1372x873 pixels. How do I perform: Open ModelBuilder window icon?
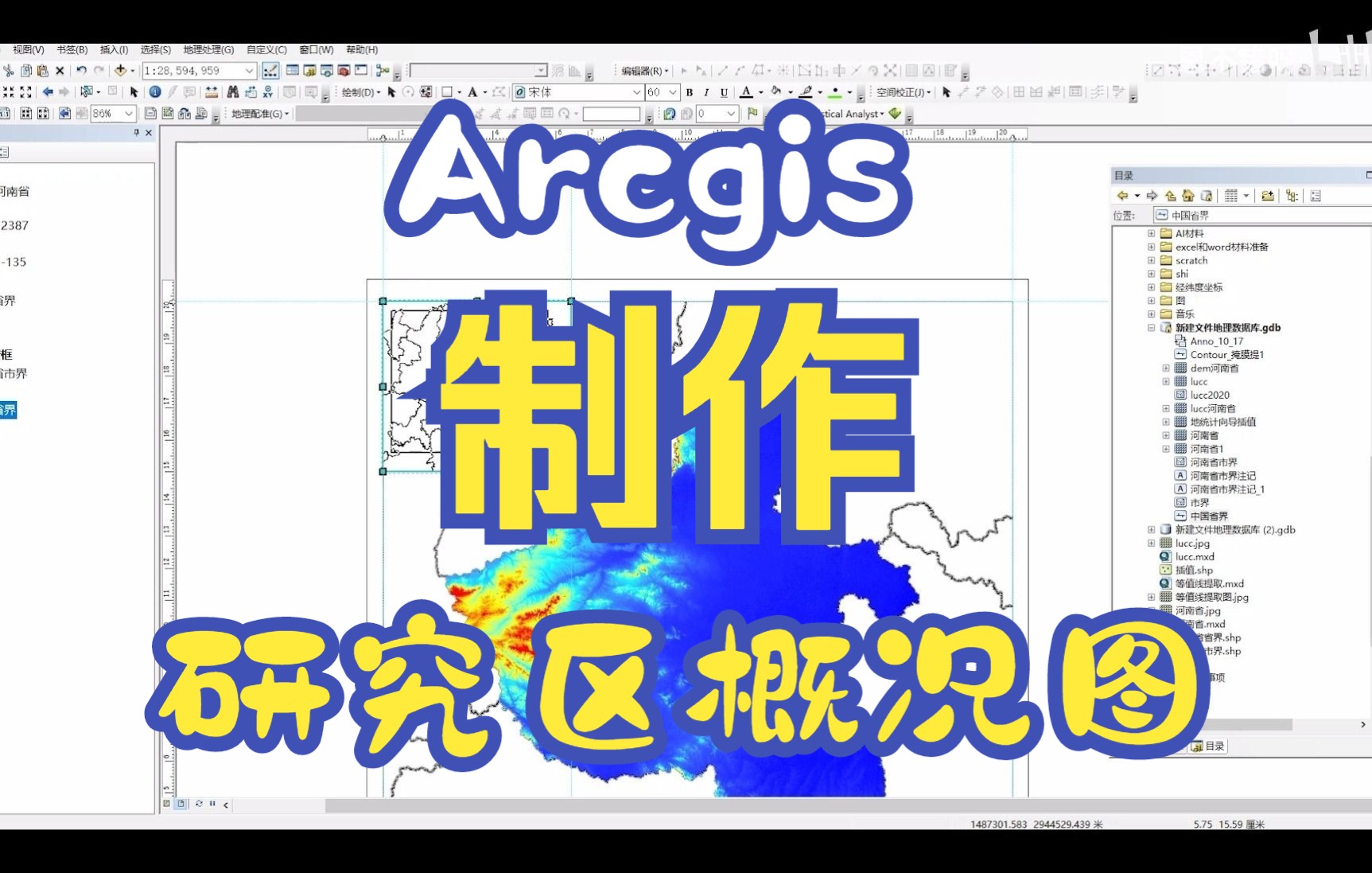pos(383,71)
